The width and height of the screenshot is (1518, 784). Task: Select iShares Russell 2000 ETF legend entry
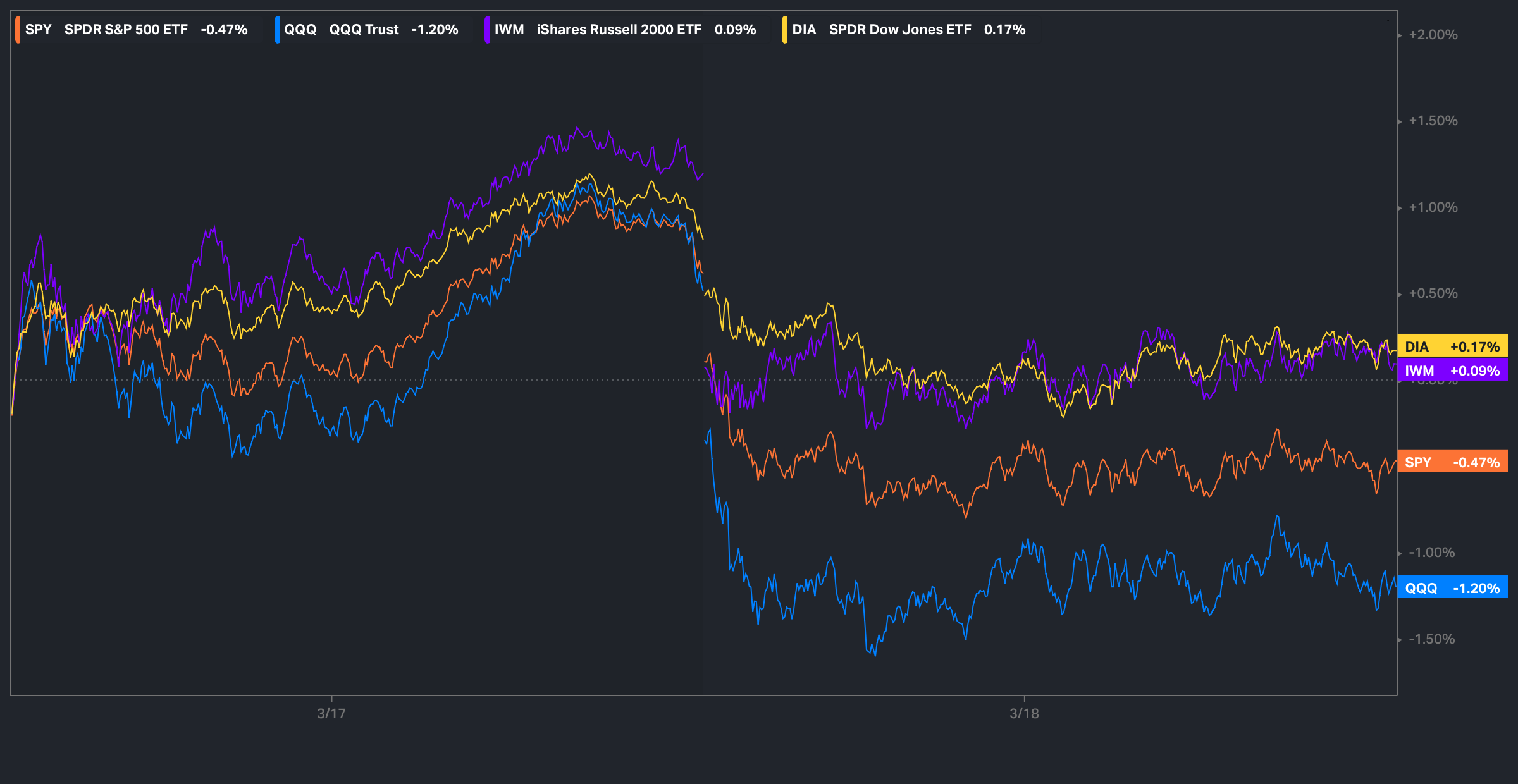click(x=619, y=30)
